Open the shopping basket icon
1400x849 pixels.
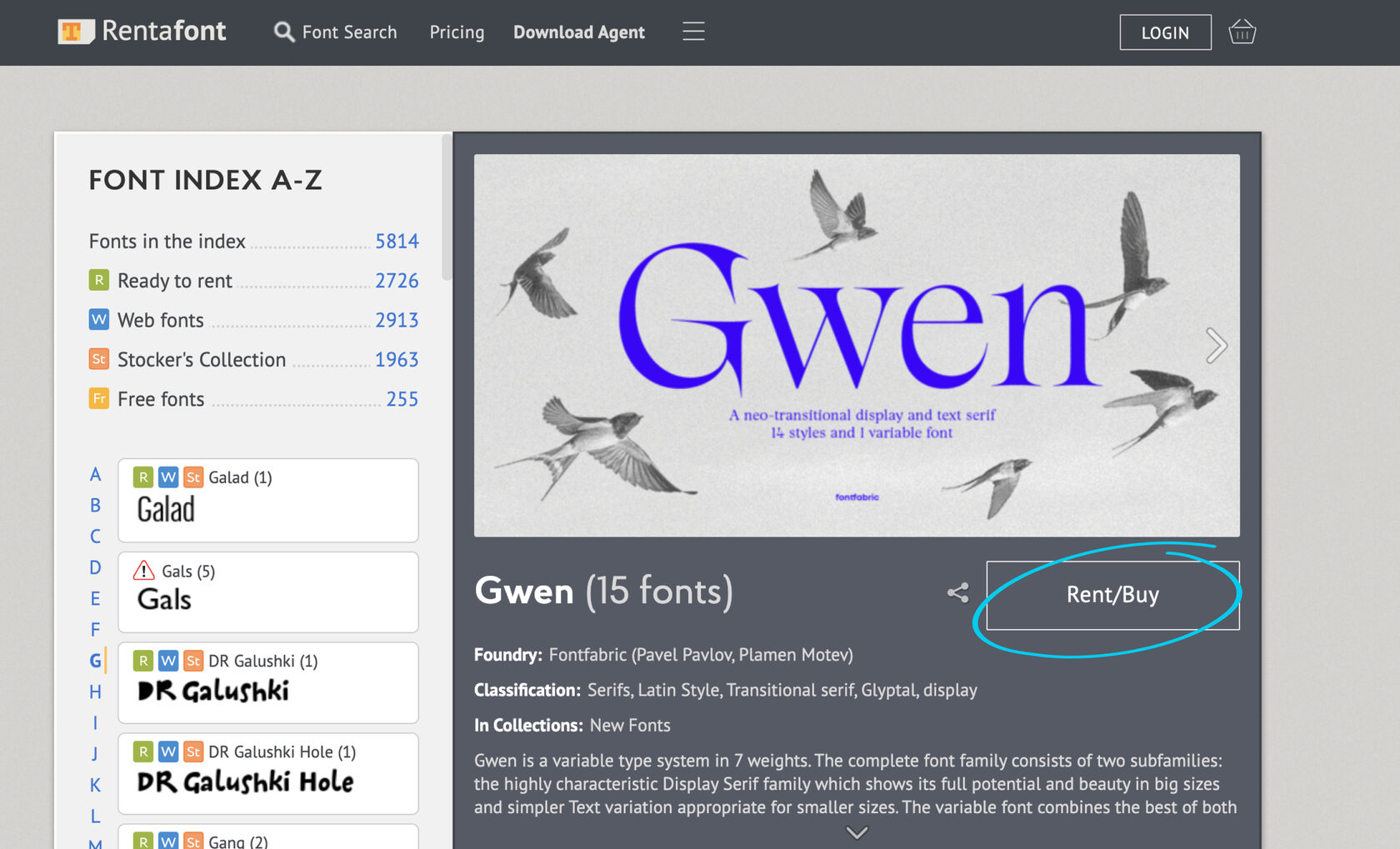[1242, 32]
